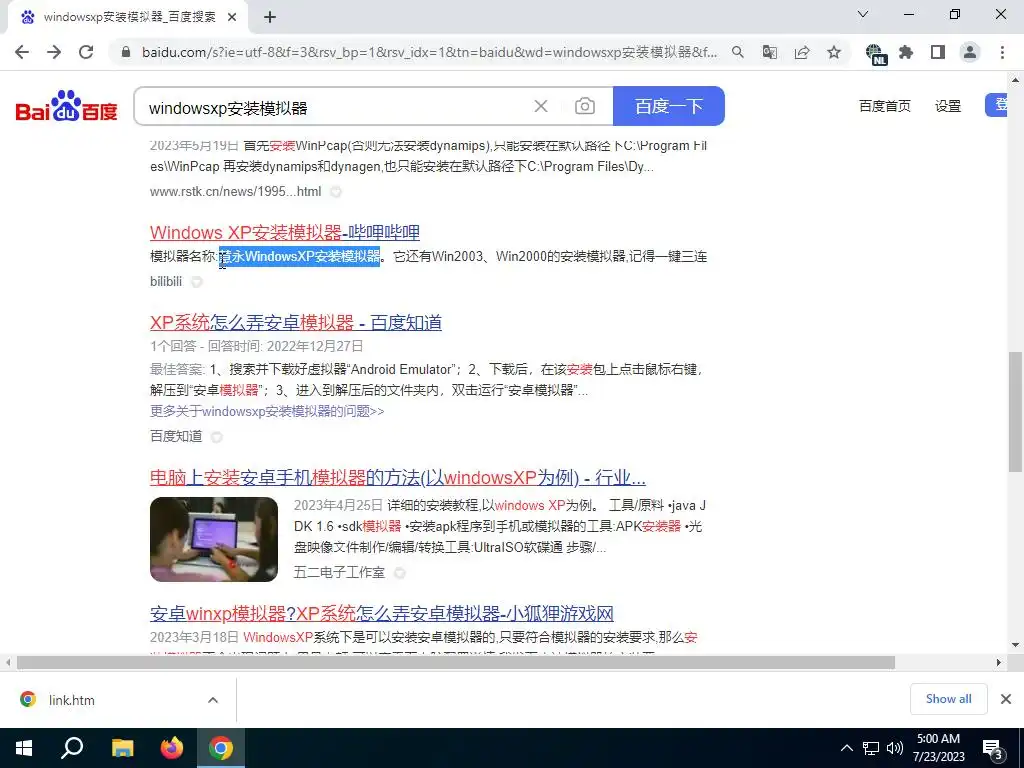Image resolution: width=1024 pixels, height=768 pixels.
Task: Click the shield icon beside www.rstk.cn link
Action: (x=336, y=192)
